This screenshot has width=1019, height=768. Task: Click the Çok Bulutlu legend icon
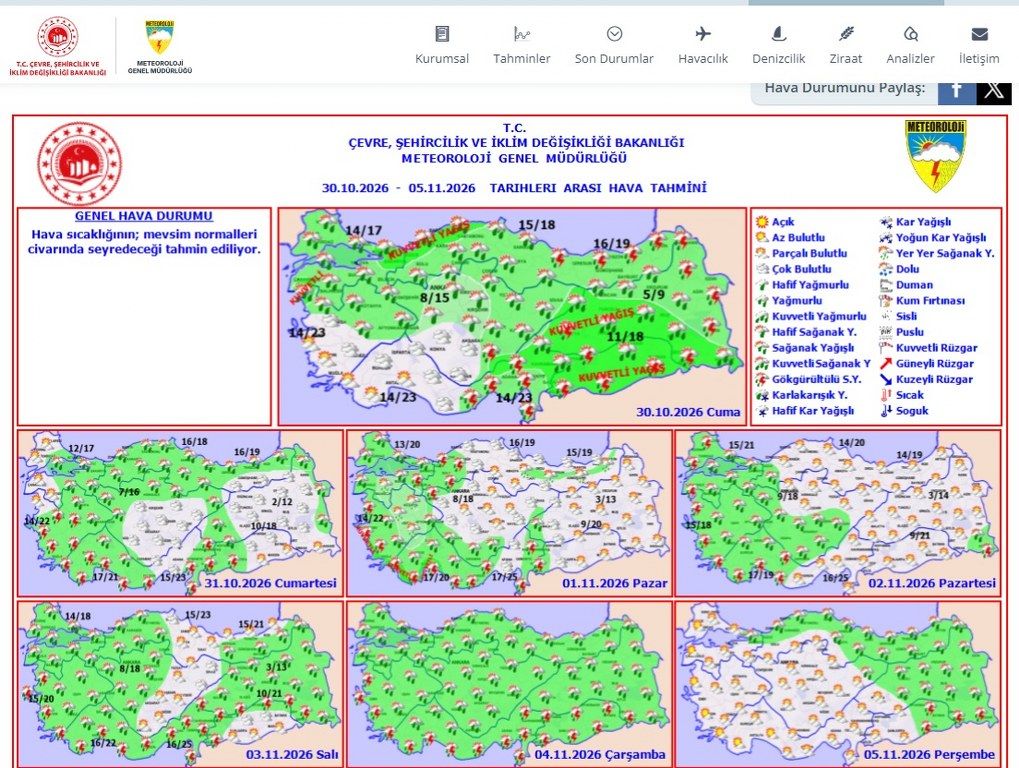click(762, 268)
